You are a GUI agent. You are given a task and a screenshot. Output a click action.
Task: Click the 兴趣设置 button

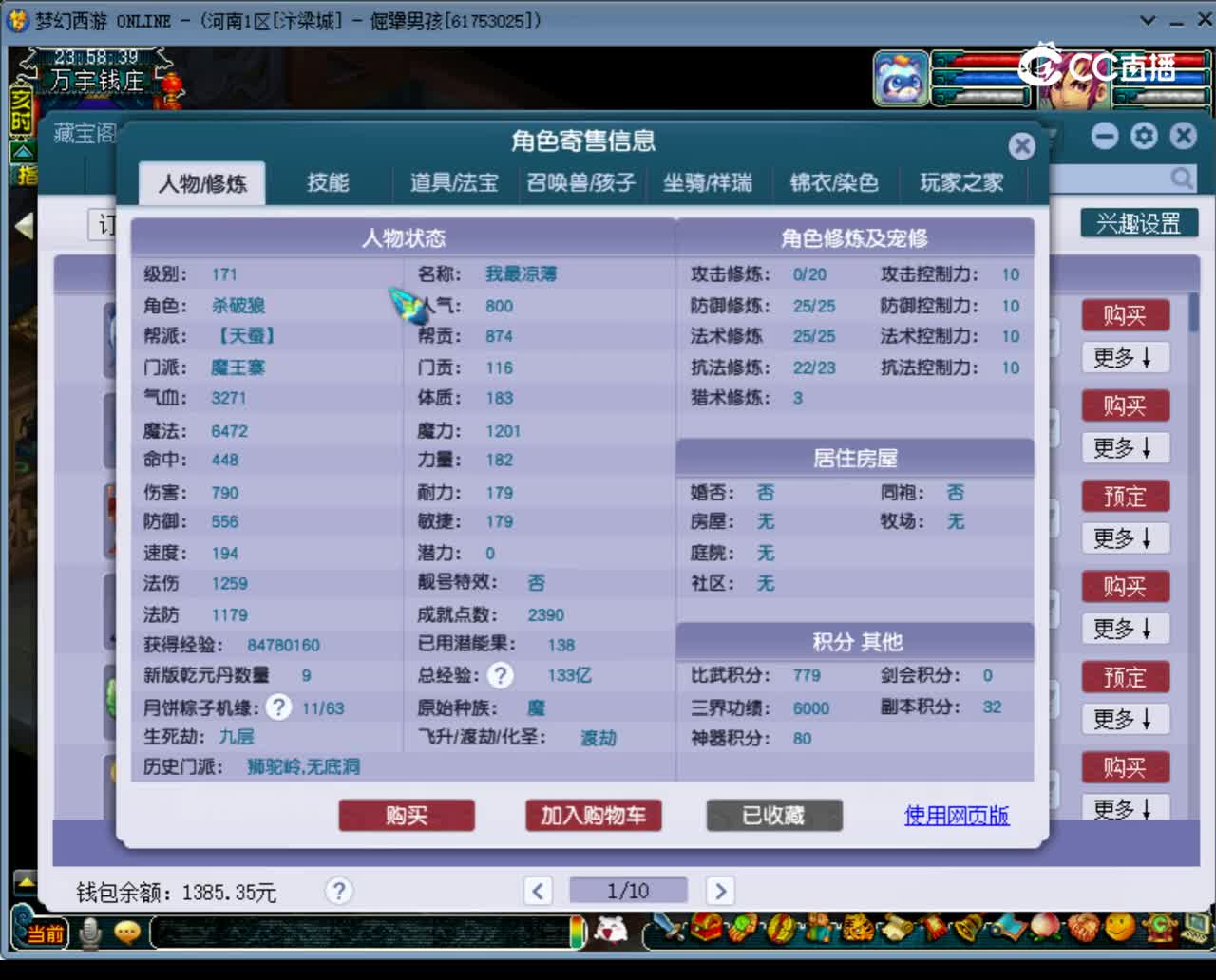1139,223
